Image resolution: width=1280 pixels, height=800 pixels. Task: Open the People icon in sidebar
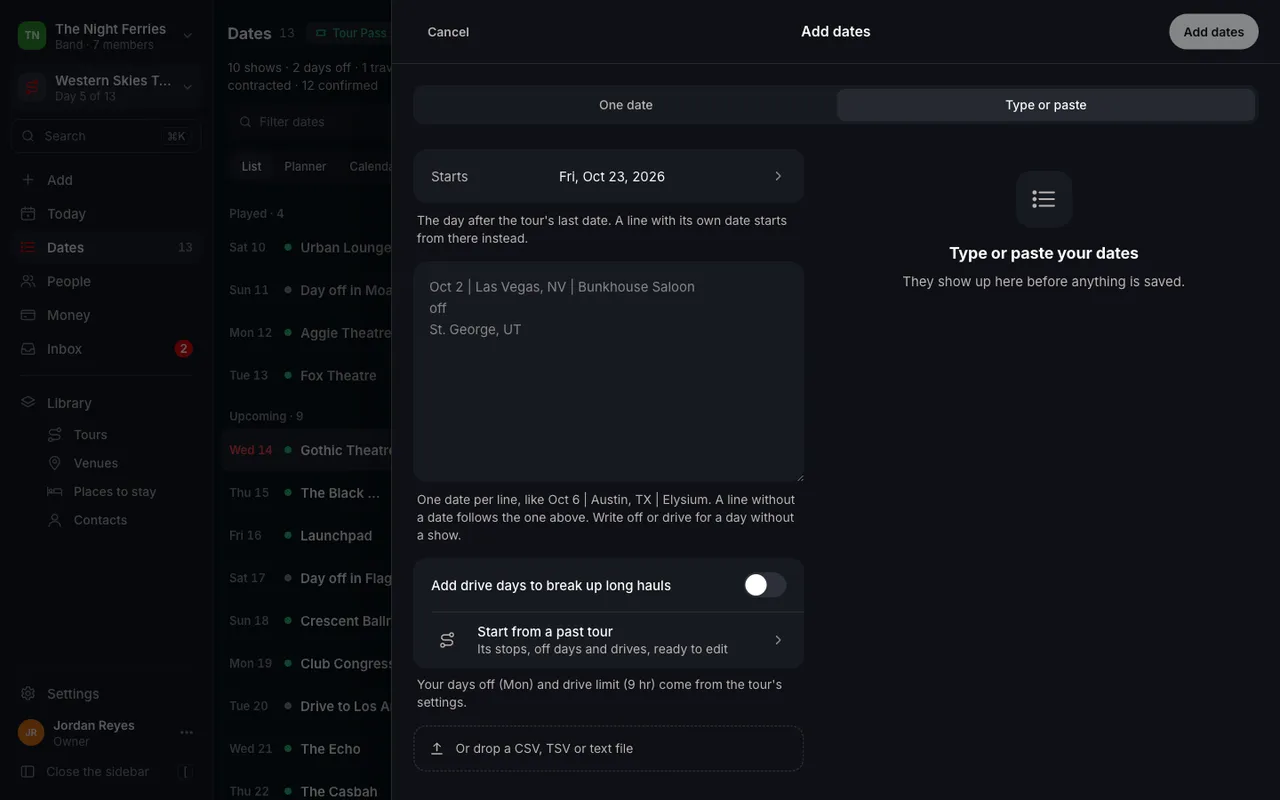pos(28,282)
